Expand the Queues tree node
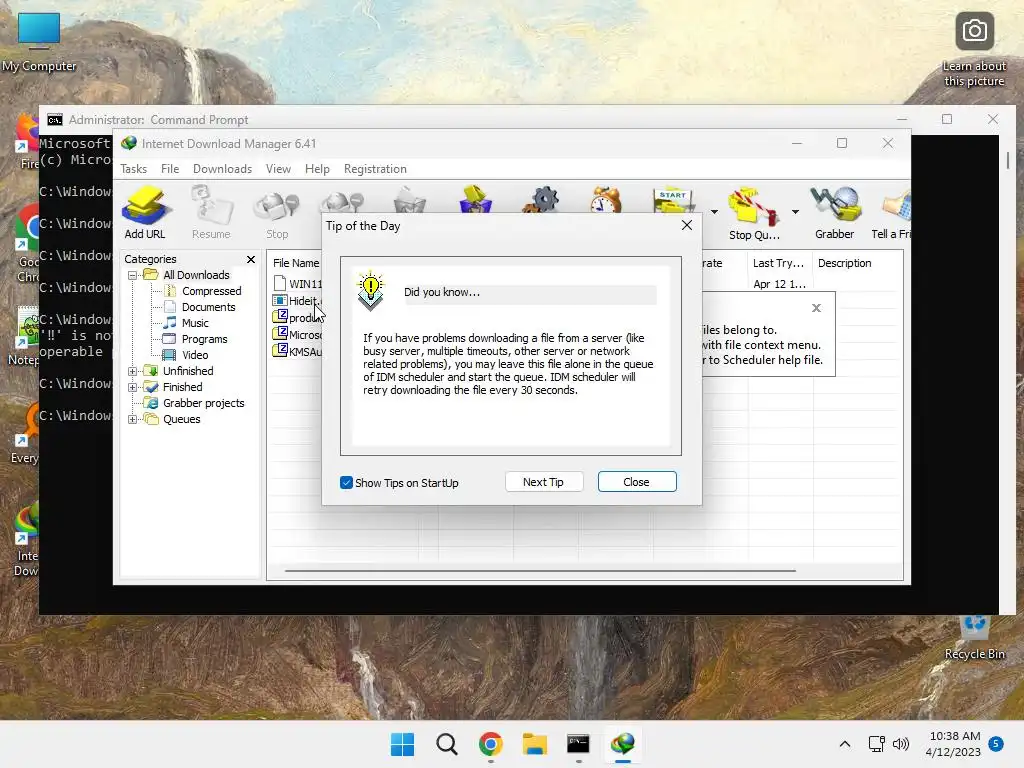1024x768 pixels. tap(133, 419)
